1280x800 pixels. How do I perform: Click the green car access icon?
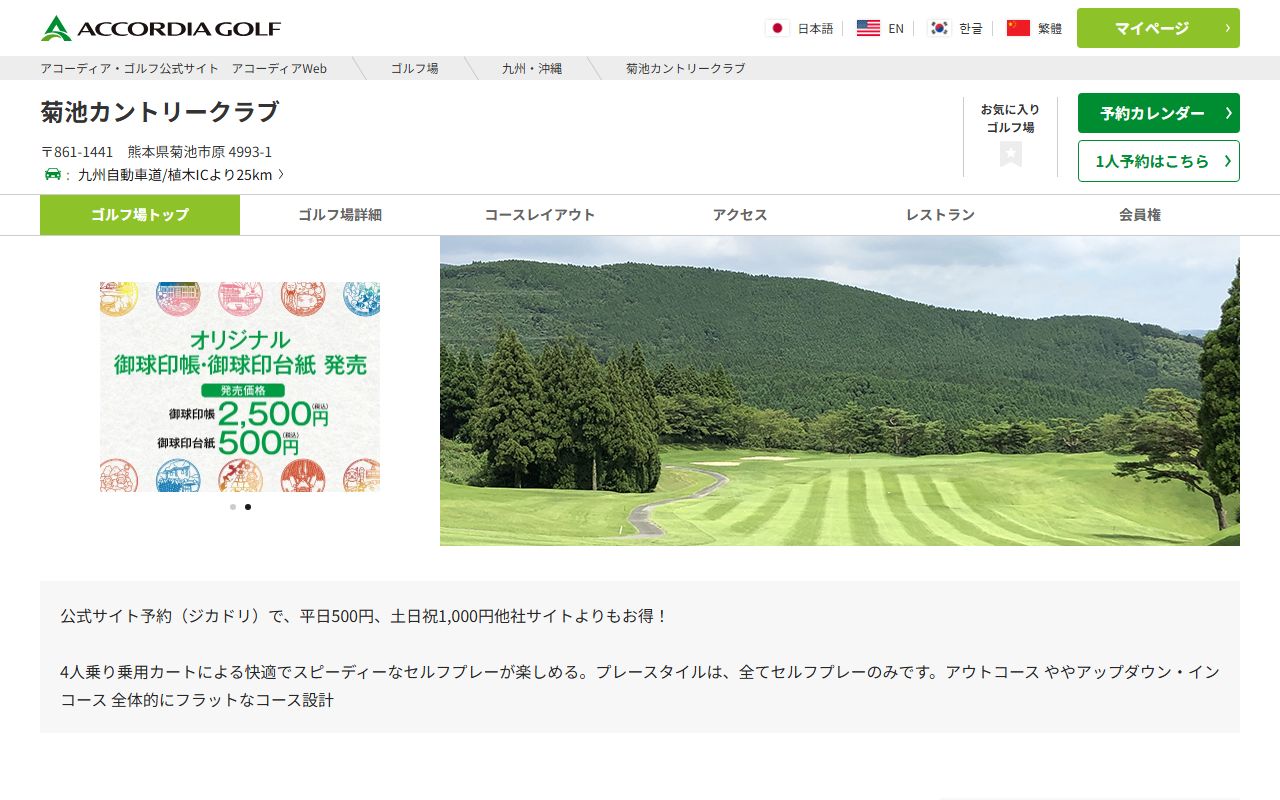coord(53,174)
